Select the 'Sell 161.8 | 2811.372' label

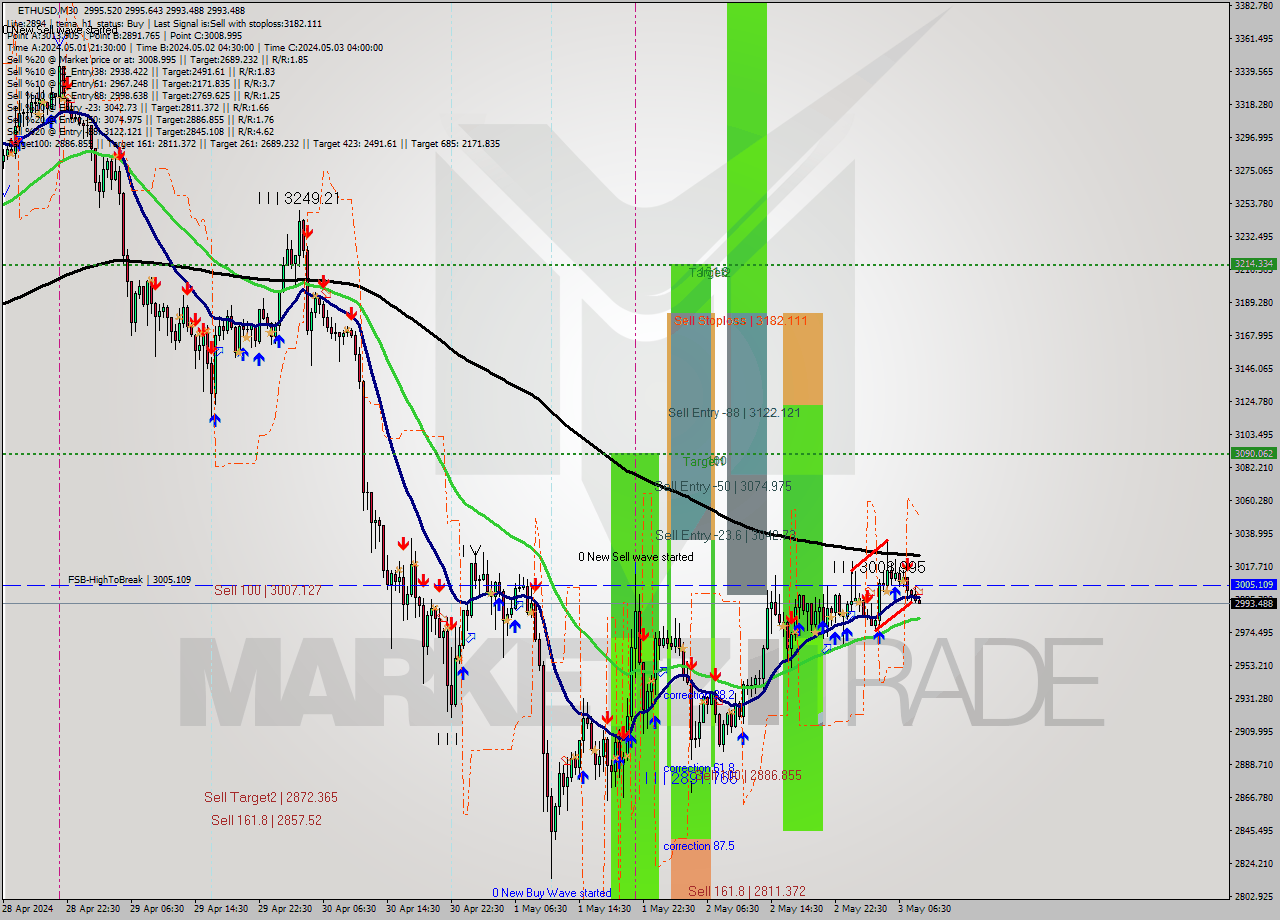[746, 891]
